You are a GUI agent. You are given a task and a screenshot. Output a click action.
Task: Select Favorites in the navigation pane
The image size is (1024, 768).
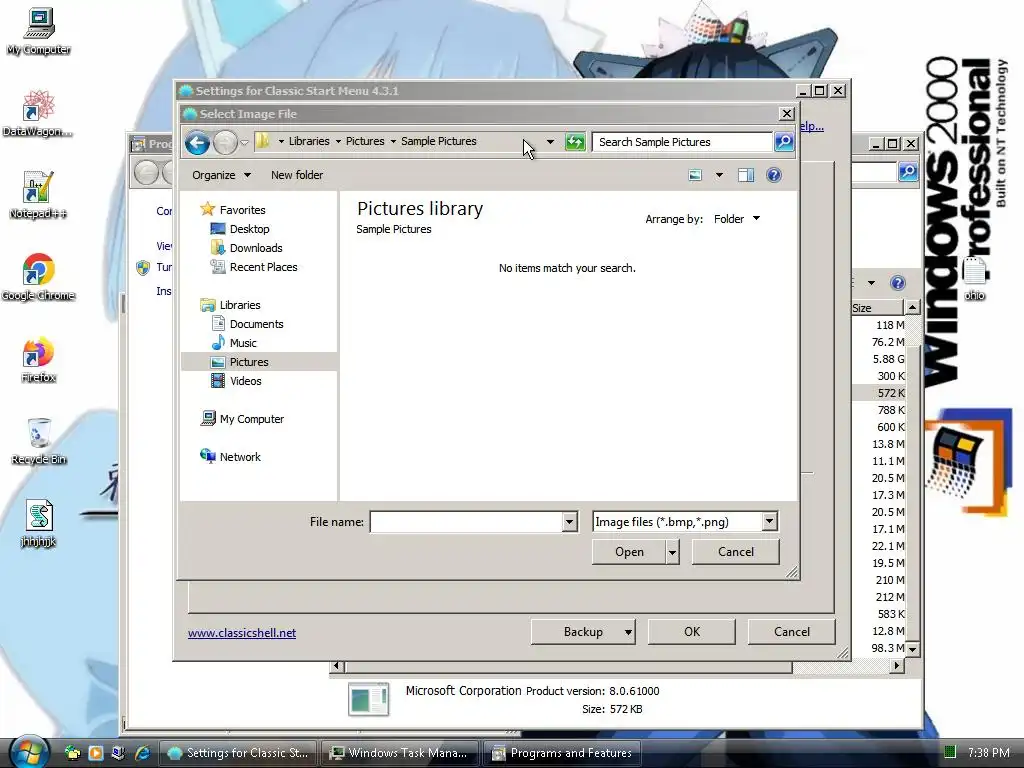[x=242, y=210]
